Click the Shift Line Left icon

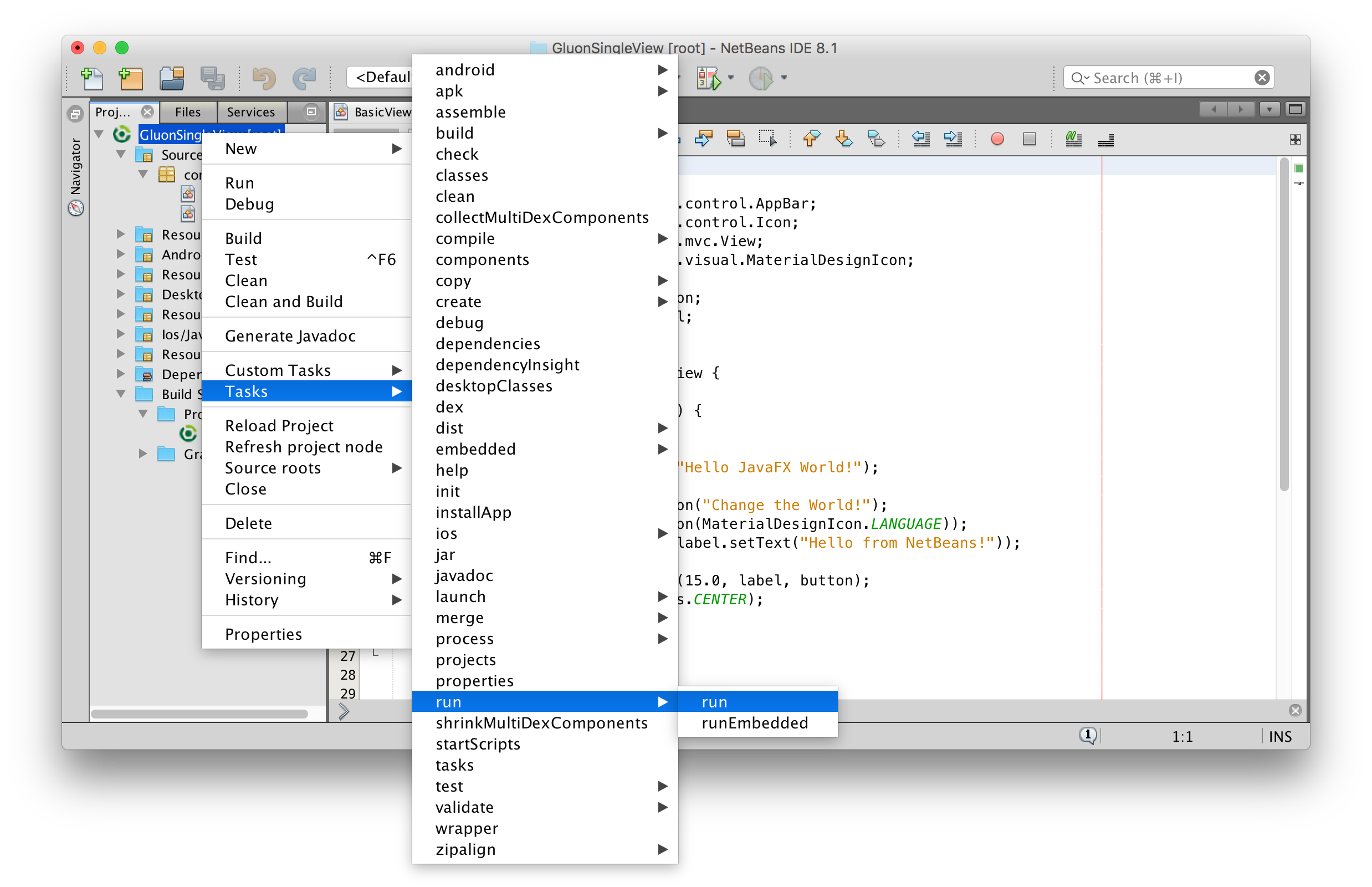pyautogui.click(x=920, y=139)
